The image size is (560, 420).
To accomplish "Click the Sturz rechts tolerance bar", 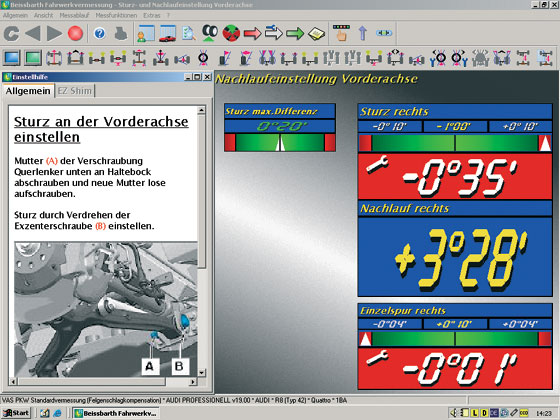I will pyautogui.click(x=455, y=143).
